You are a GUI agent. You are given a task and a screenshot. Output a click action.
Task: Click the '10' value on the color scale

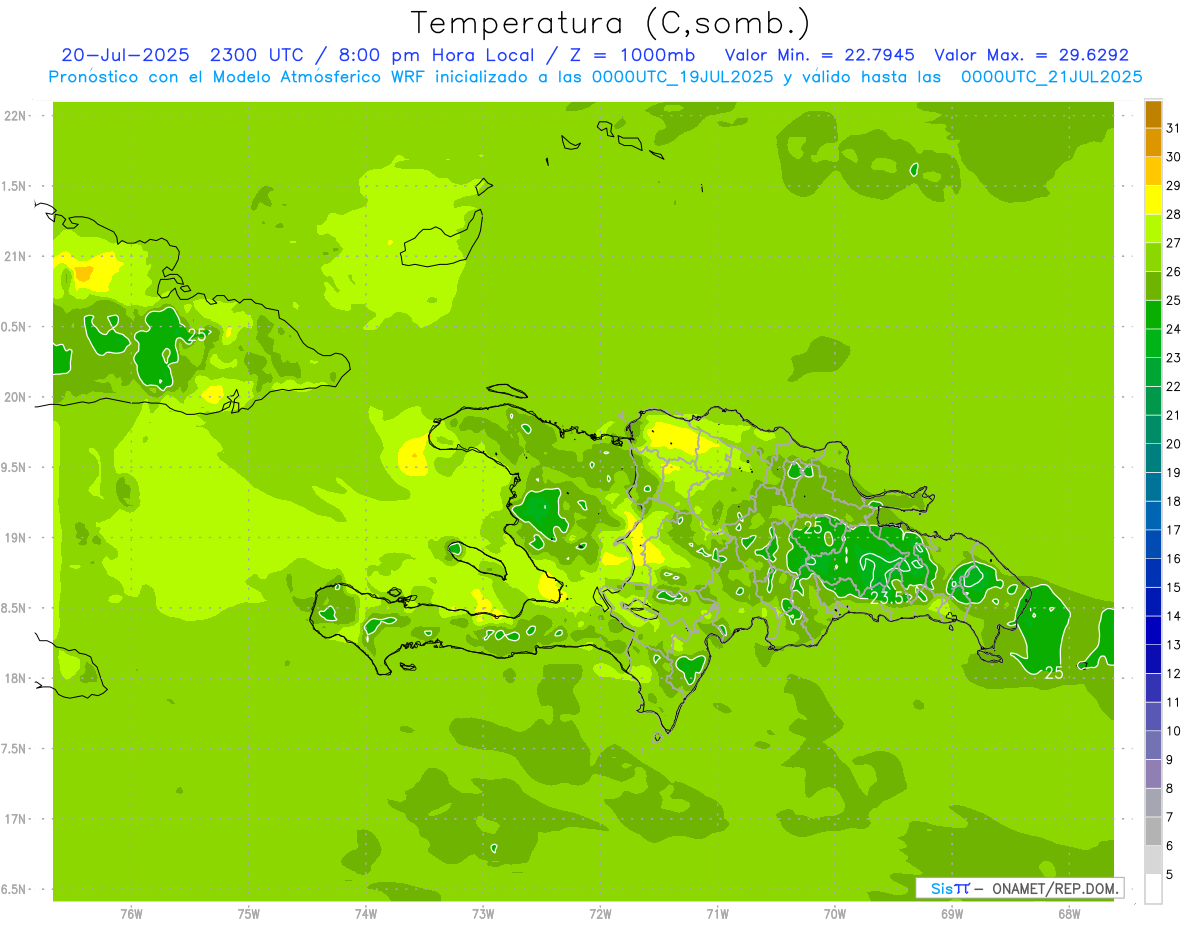click(1174, 731)
